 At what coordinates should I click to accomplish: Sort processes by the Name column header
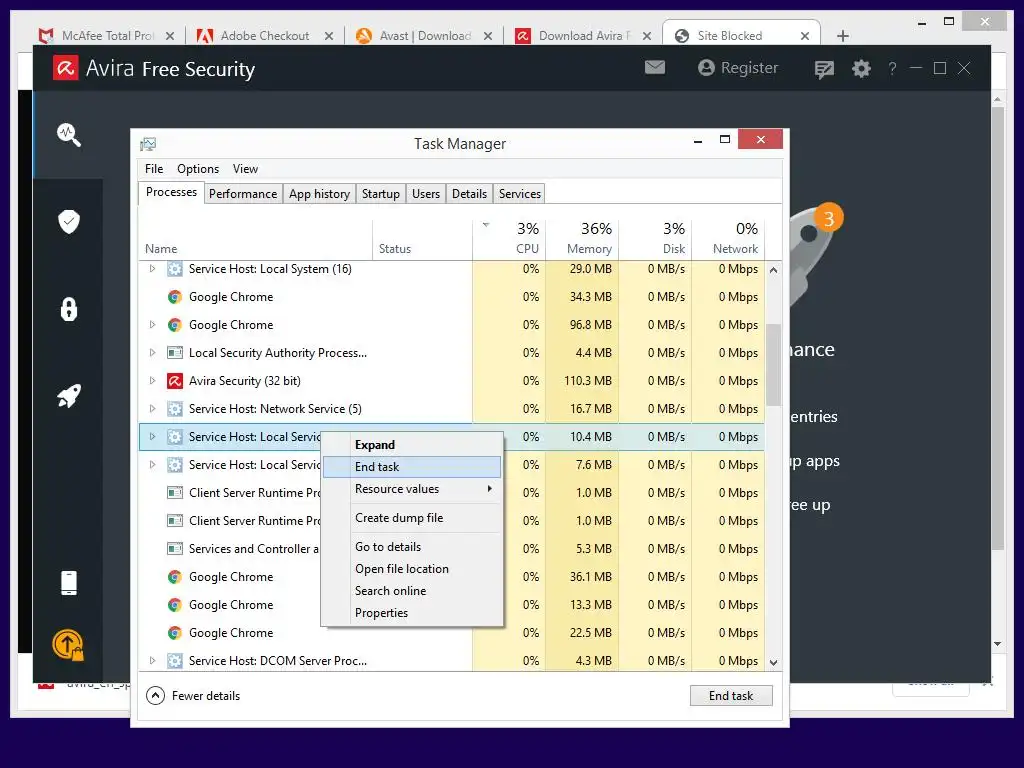tap(255, 238)
